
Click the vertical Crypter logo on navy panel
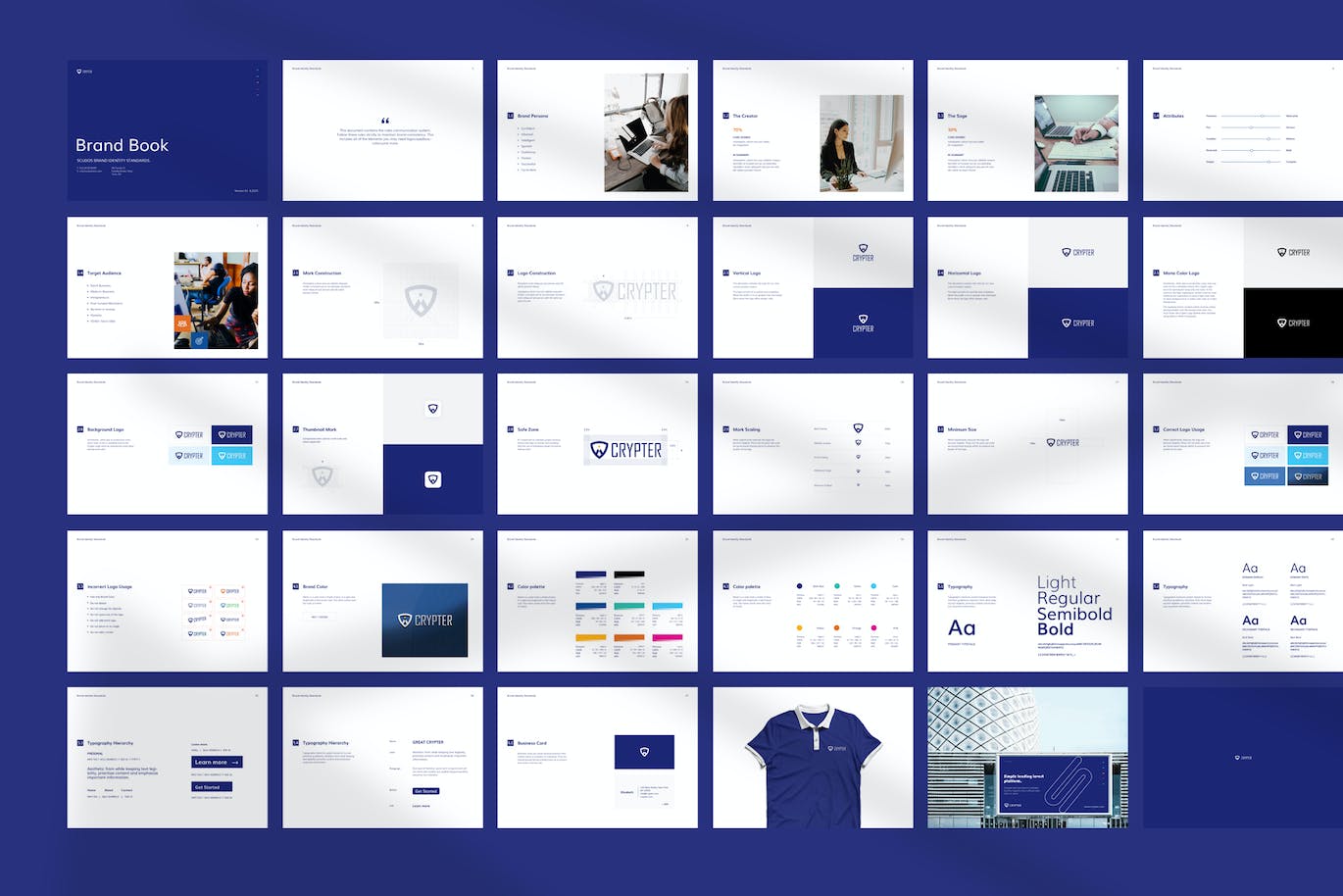(x=863, y=324)
